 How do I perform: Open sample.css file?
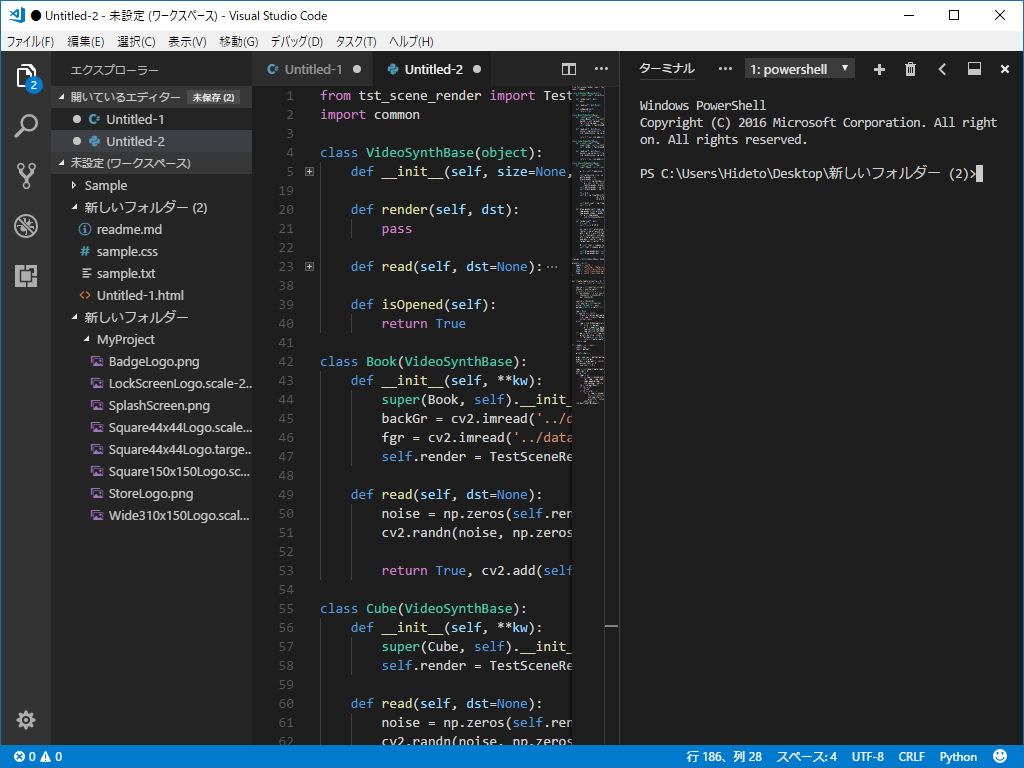[152, 251]
